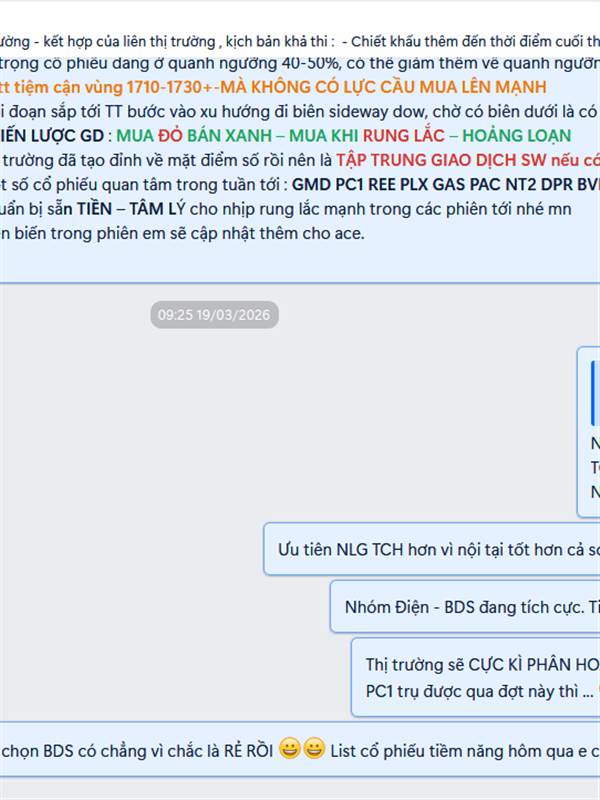Click the kịch bản khả thi header line
This screenshot has height=800, width=600.
point(300,41)
